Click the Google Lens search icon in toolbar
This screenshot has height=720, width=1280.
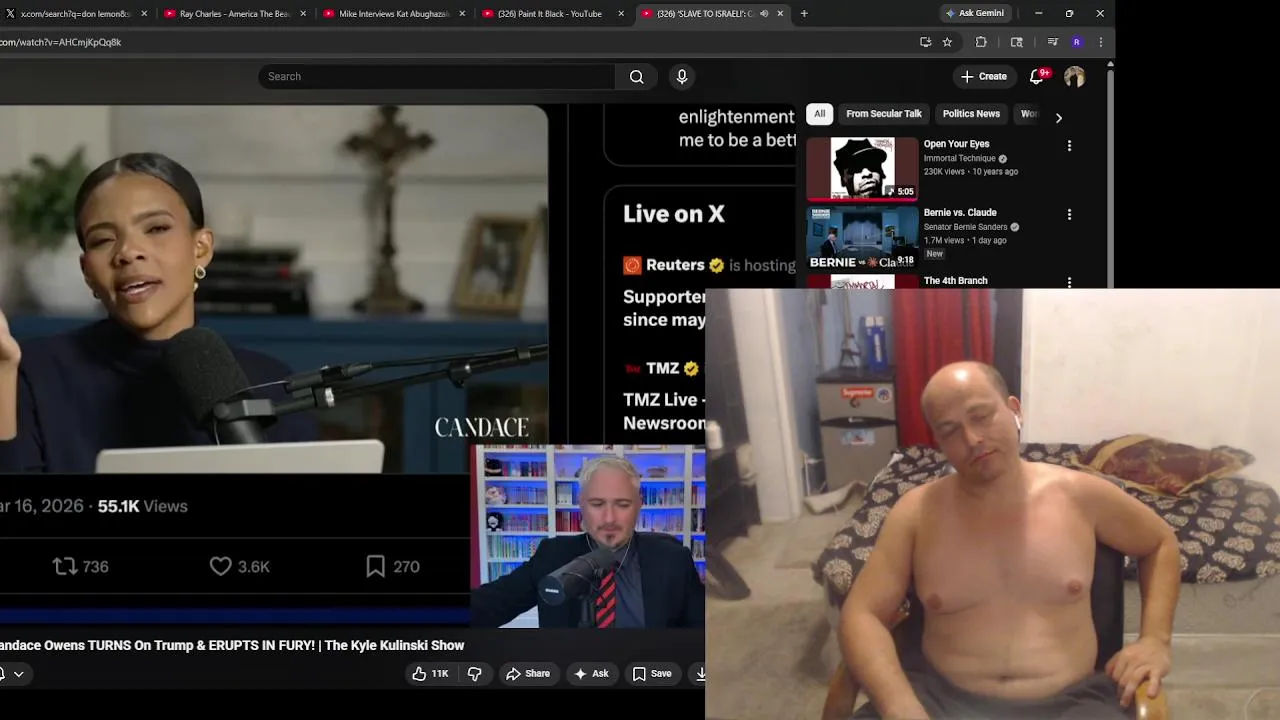1017,42
